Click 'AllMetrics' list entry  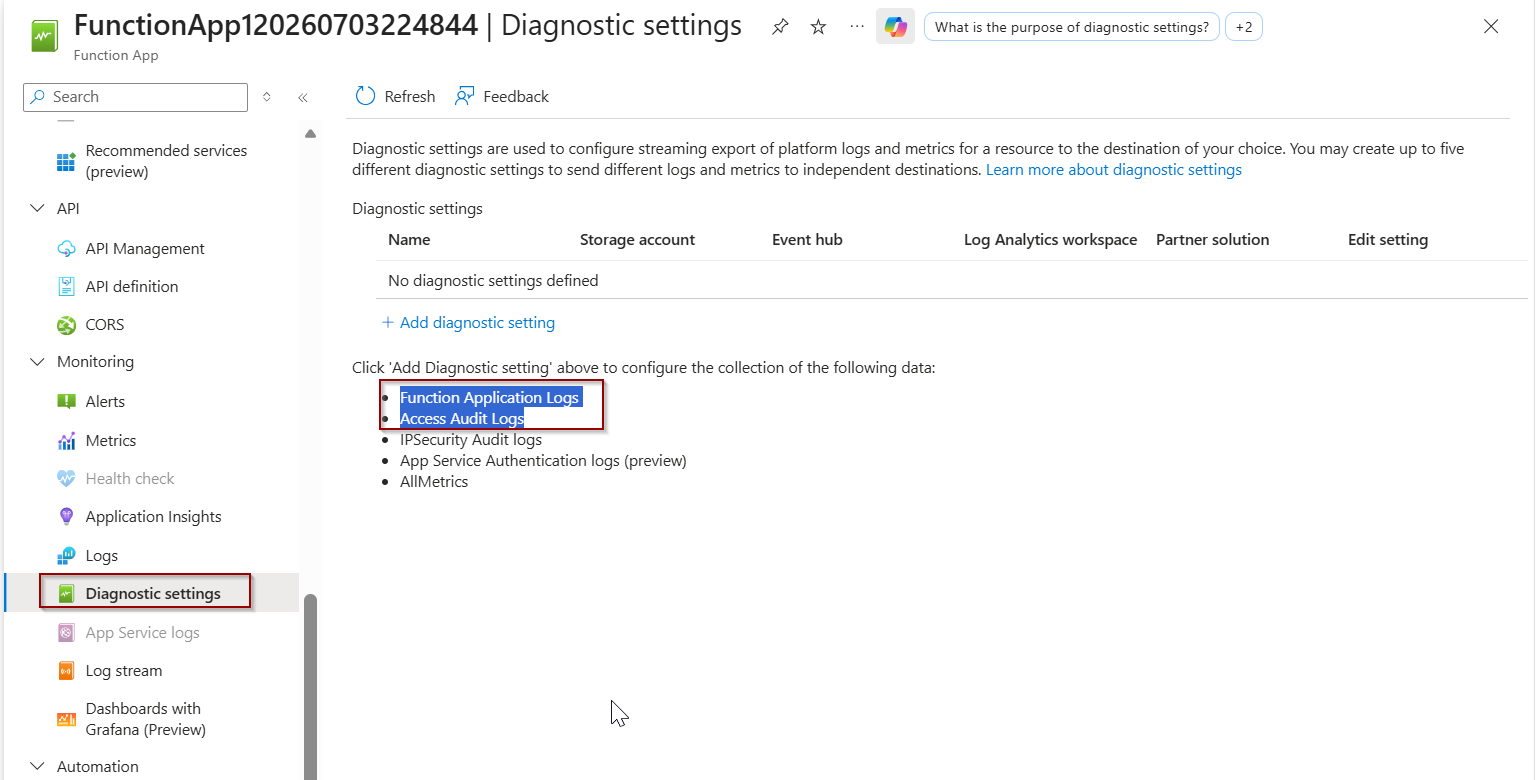click(x=434, y=482)
